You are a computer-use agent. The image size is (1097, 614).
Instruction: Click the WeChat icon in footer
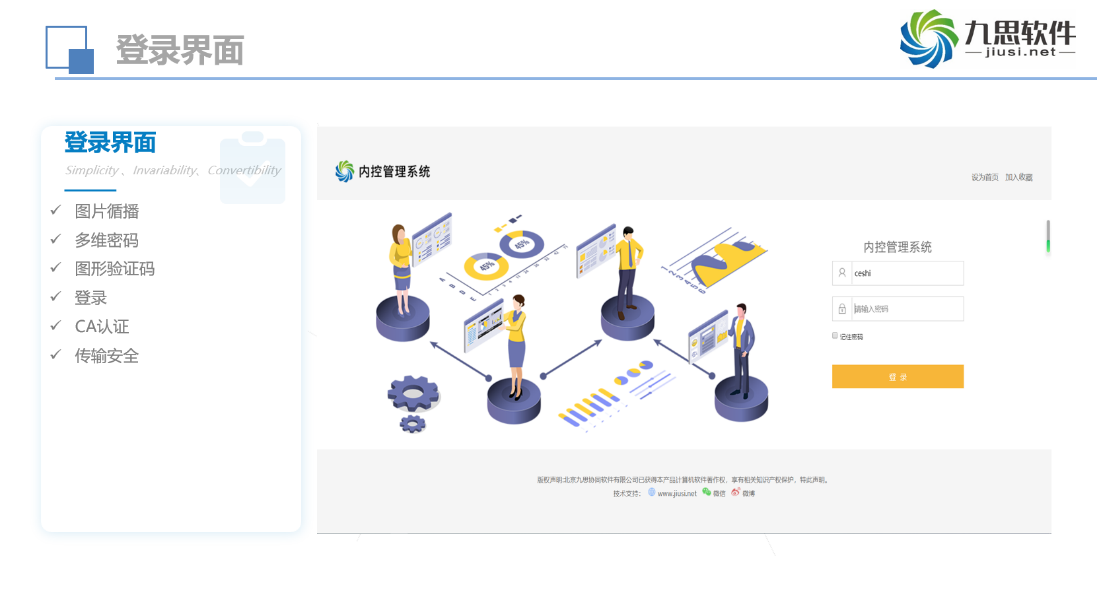[x=707, y=492]
